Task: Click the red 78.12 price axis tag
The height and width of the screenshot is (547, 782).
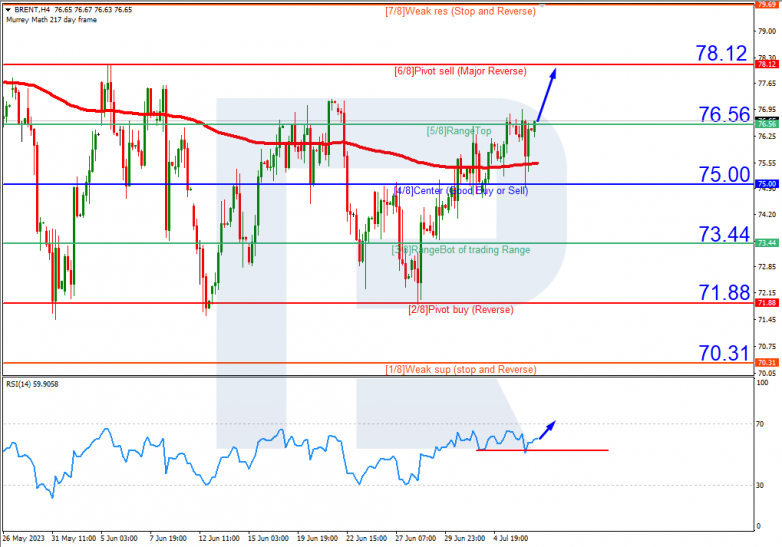Action: click(767, 64)
